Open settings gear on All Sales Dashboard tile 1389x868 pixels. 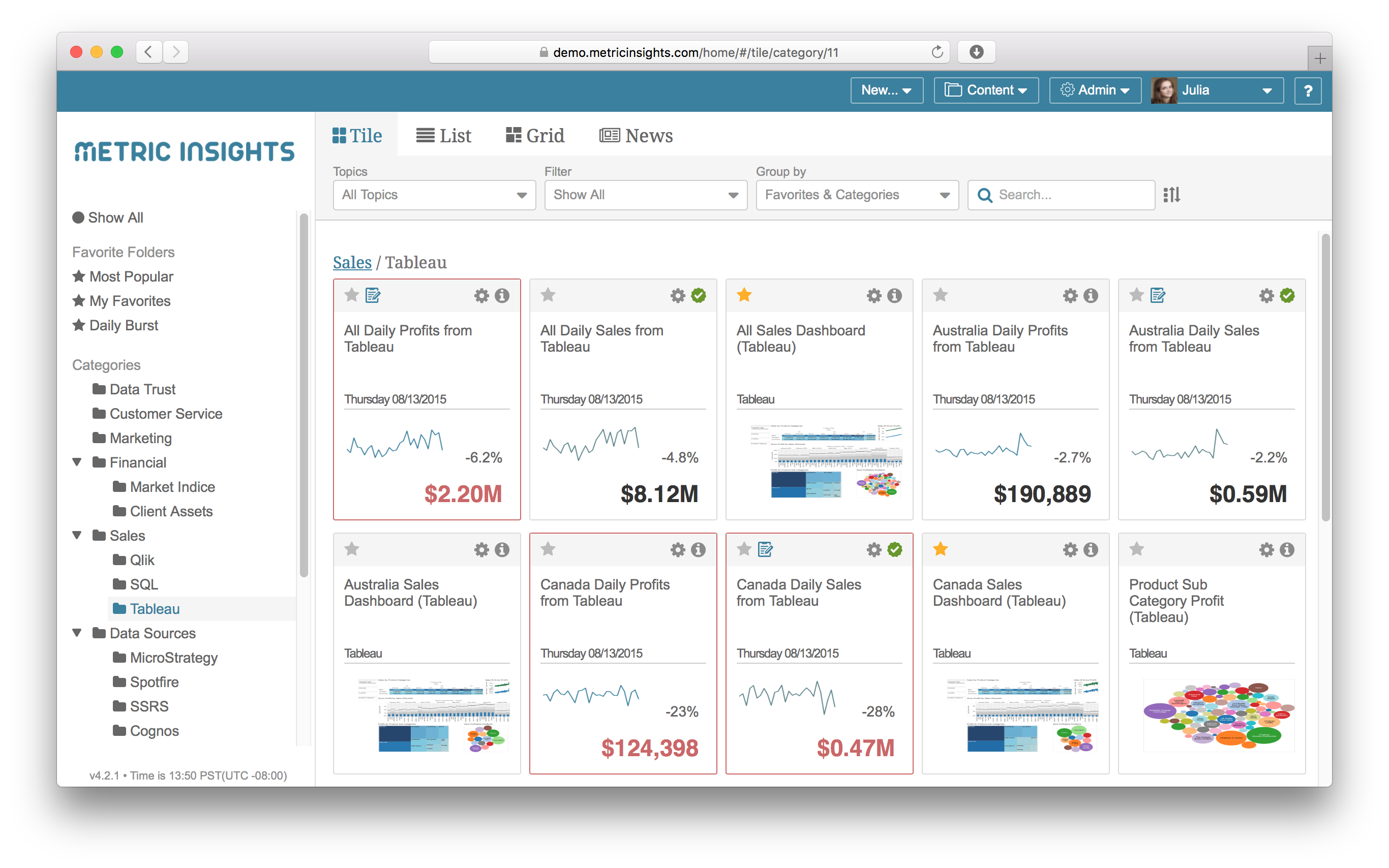coord(874,296)
